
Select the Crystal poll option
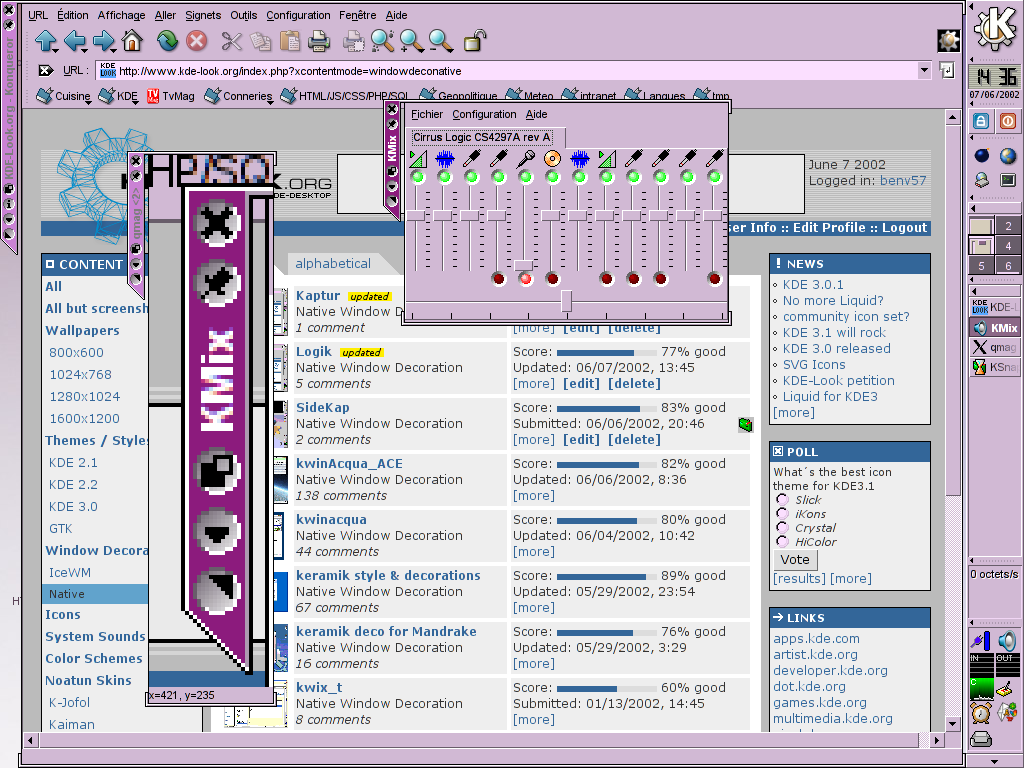point(782,527)
